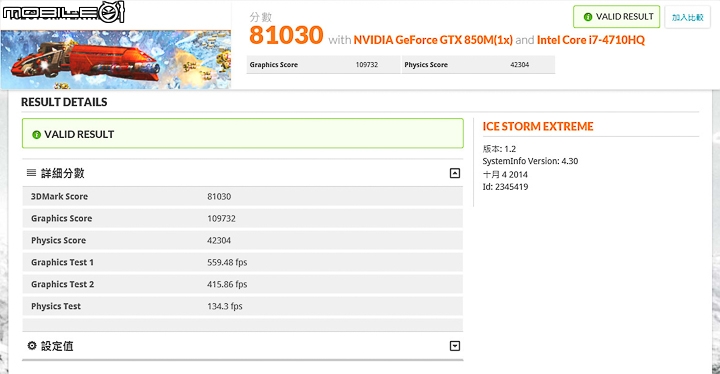Open the NVIDIA GeForce GTX 850M(1x) link
720x374 pixels.
pyautogui.click(x=433, y=40)
